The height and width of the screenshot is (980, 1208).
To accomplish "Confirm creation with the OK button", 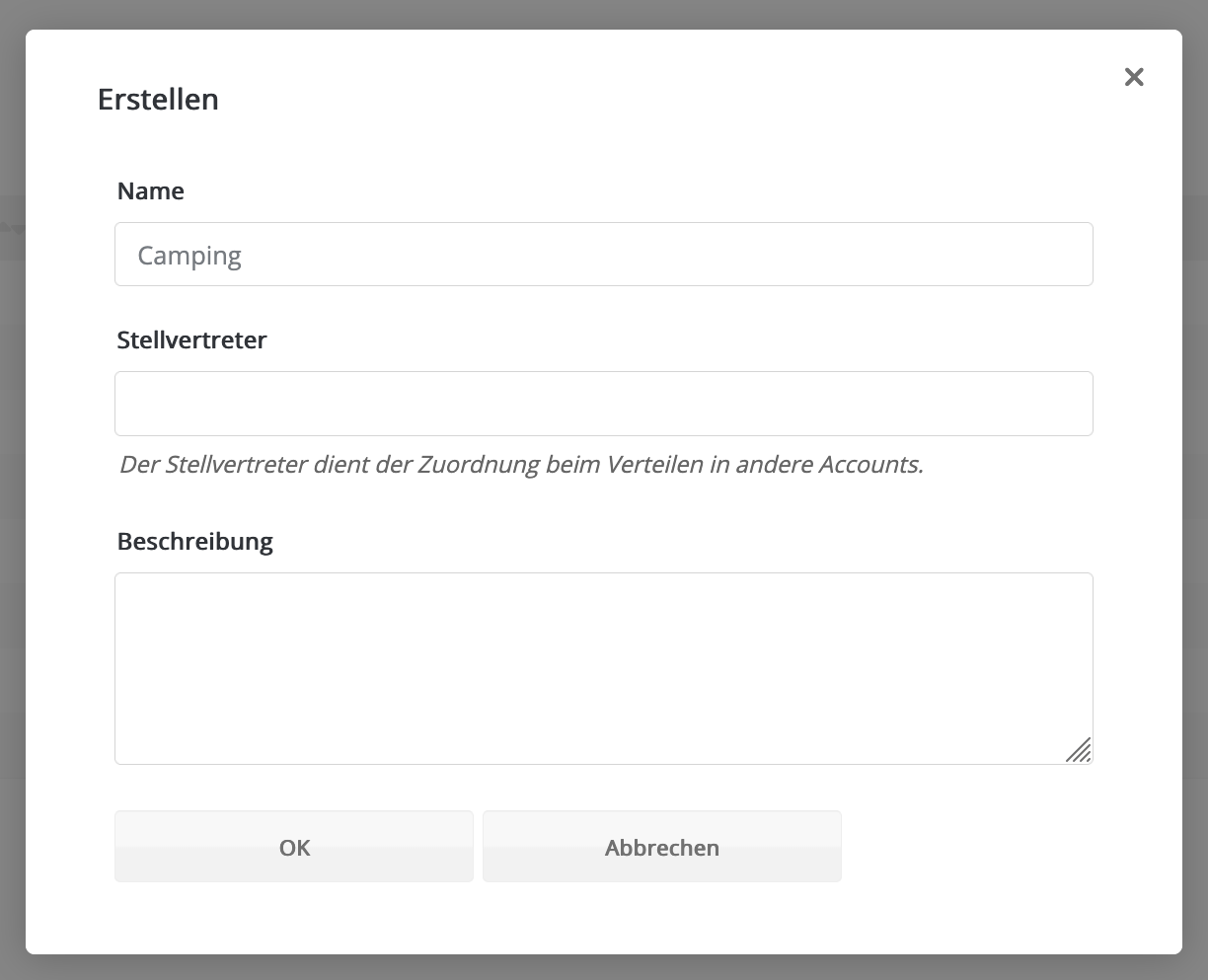I will tap(294, 847).
